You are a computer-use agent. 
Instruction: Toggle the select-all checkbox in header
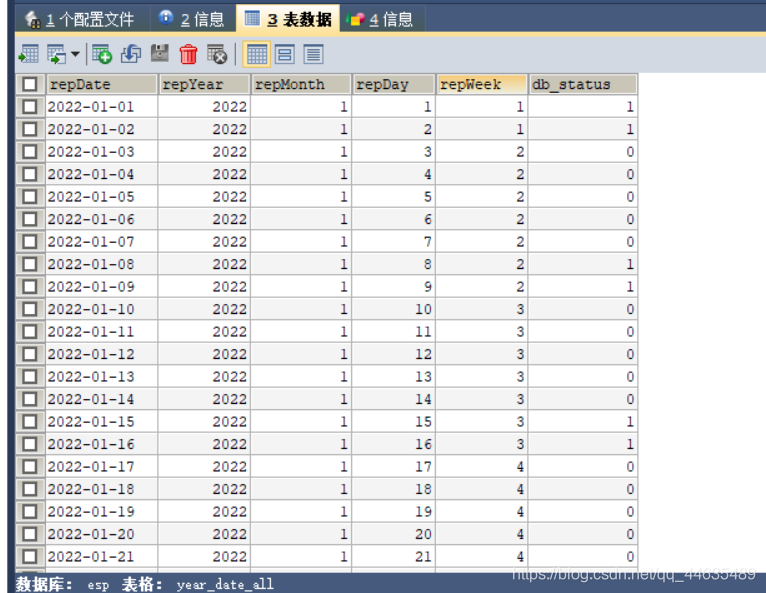pos(30,84)
